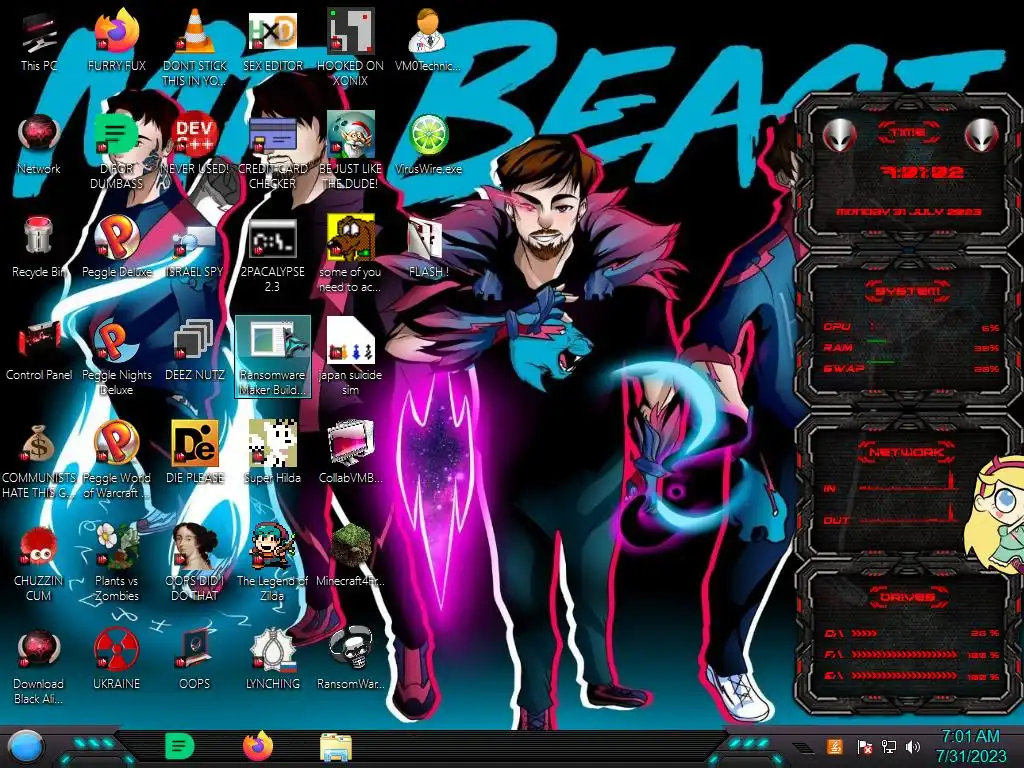
Task: Open the VM0Technic doctor icon
Action: [x=428, y=41]
